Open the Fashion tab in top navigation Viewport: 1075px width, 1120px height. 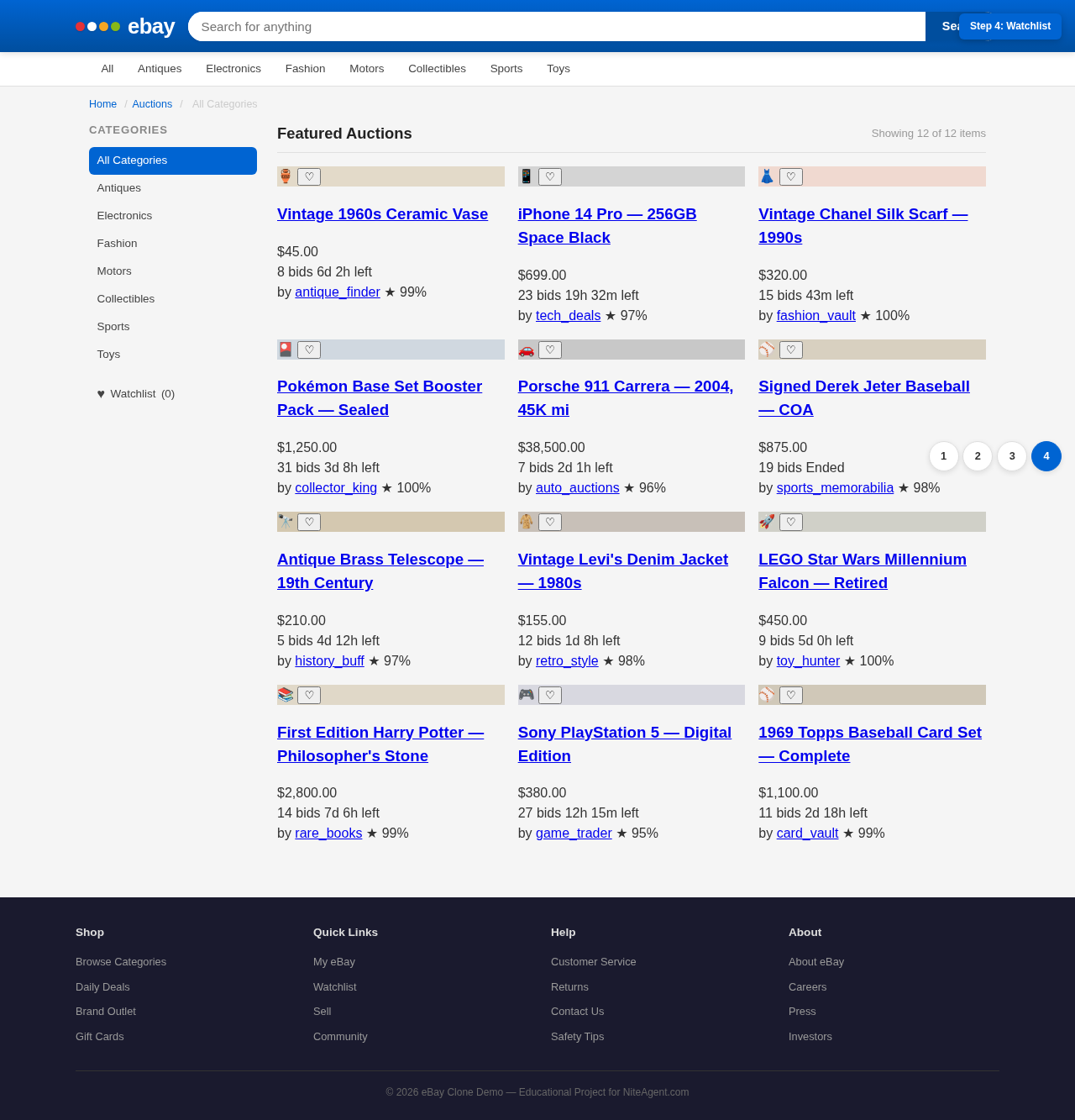305,69
